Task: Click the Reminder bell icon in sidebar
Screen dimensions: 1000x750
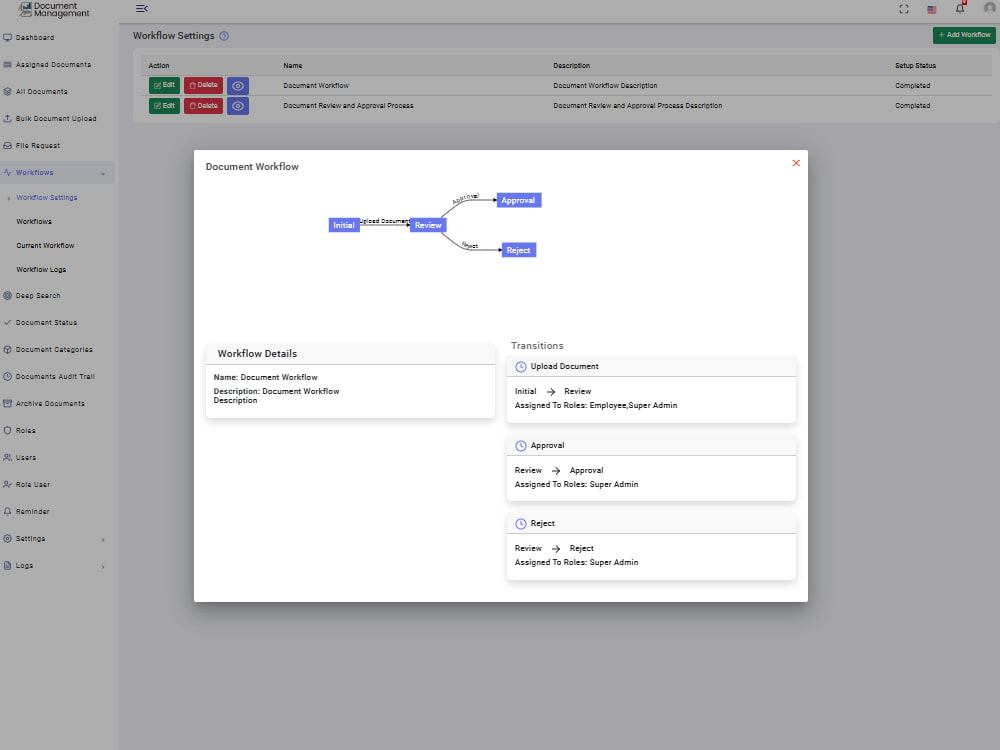Action: [x=8, y=511]
